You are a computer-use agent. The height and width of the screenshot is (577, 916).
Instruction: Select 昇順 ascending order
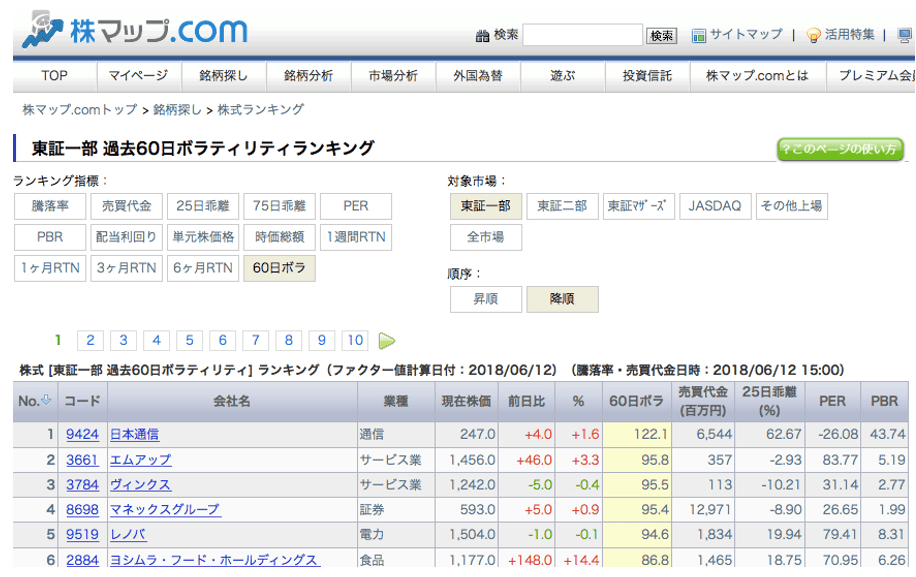(485, 299)
